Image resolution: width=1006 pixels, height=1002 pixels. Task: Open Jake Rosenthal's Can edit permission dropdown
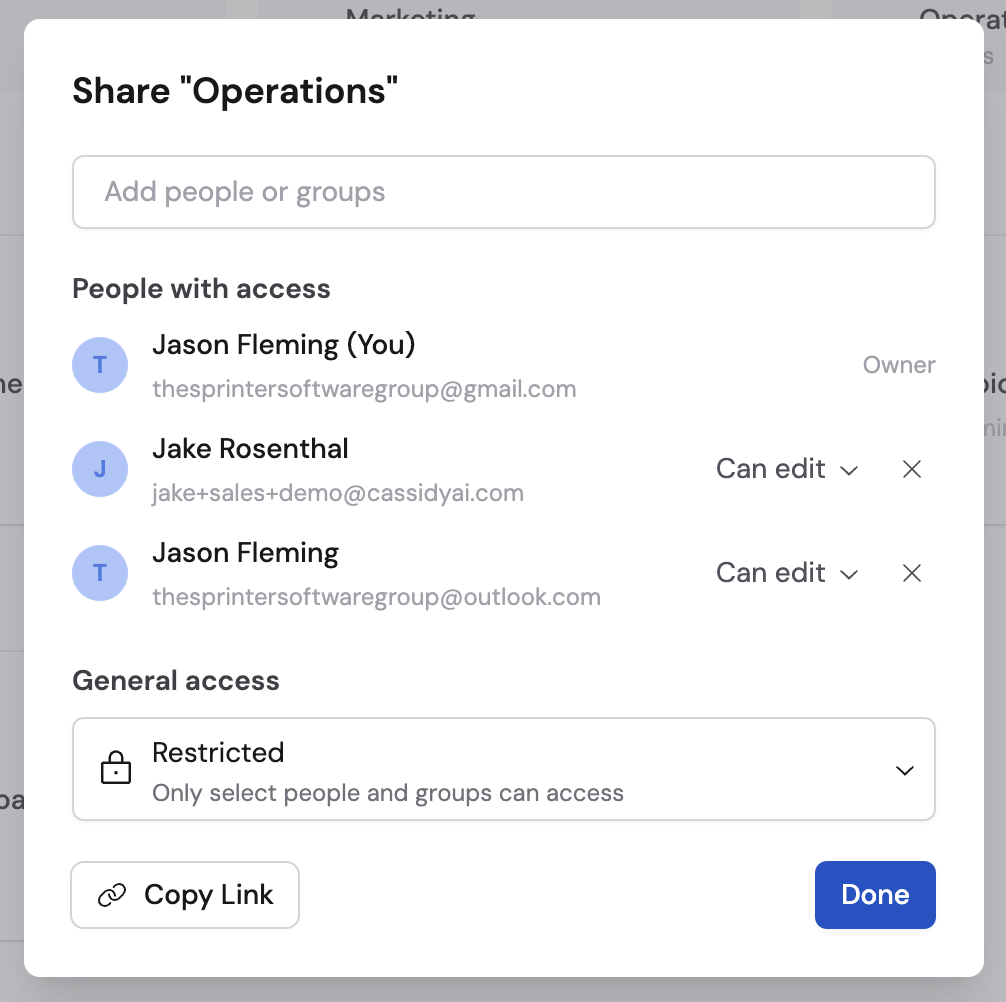(787, 469)
